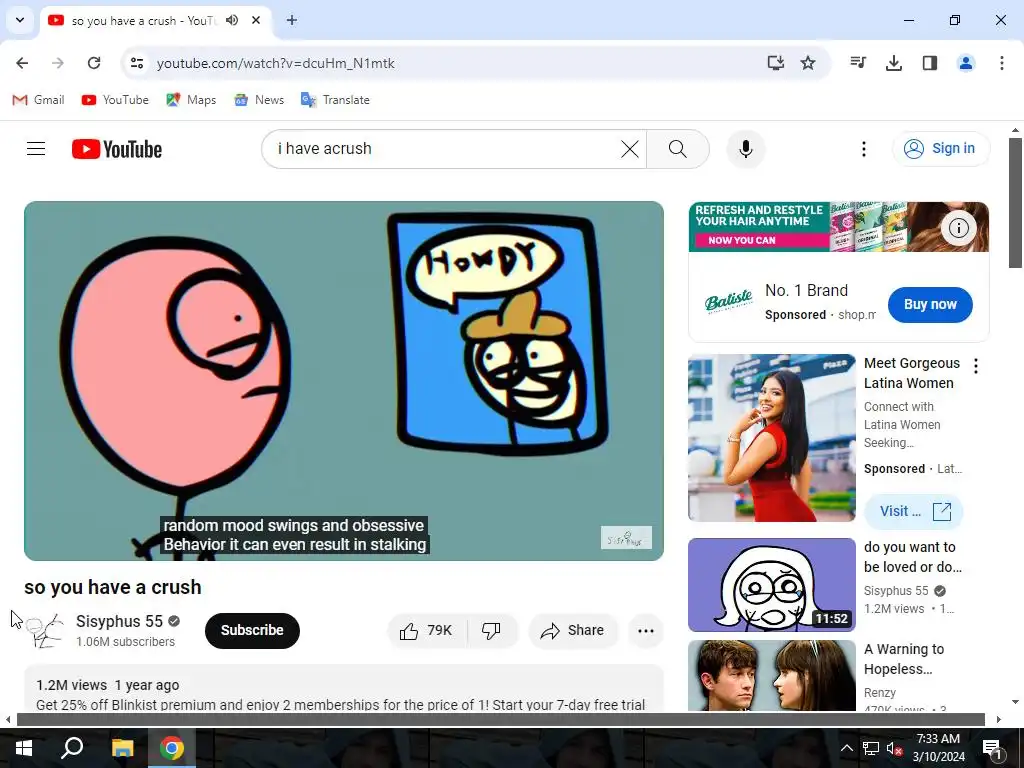Open 'do you want to be loved' video thumbnail
Image resolution: width=1024 pixels, height=768 pixels.
tap(771, 584)
